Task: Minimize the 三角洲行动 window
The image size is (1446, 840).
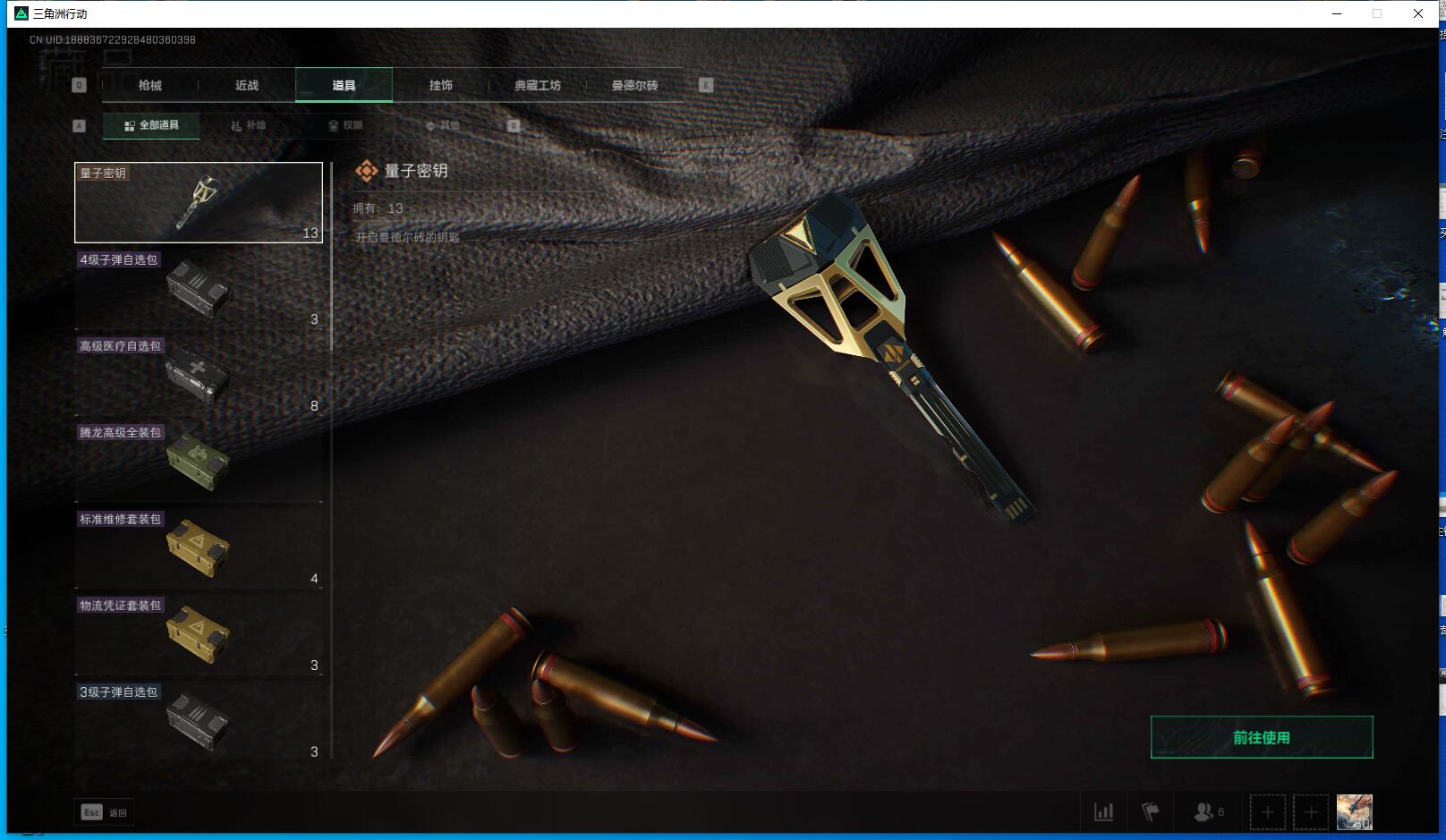Action: (x=1337, y=13)
